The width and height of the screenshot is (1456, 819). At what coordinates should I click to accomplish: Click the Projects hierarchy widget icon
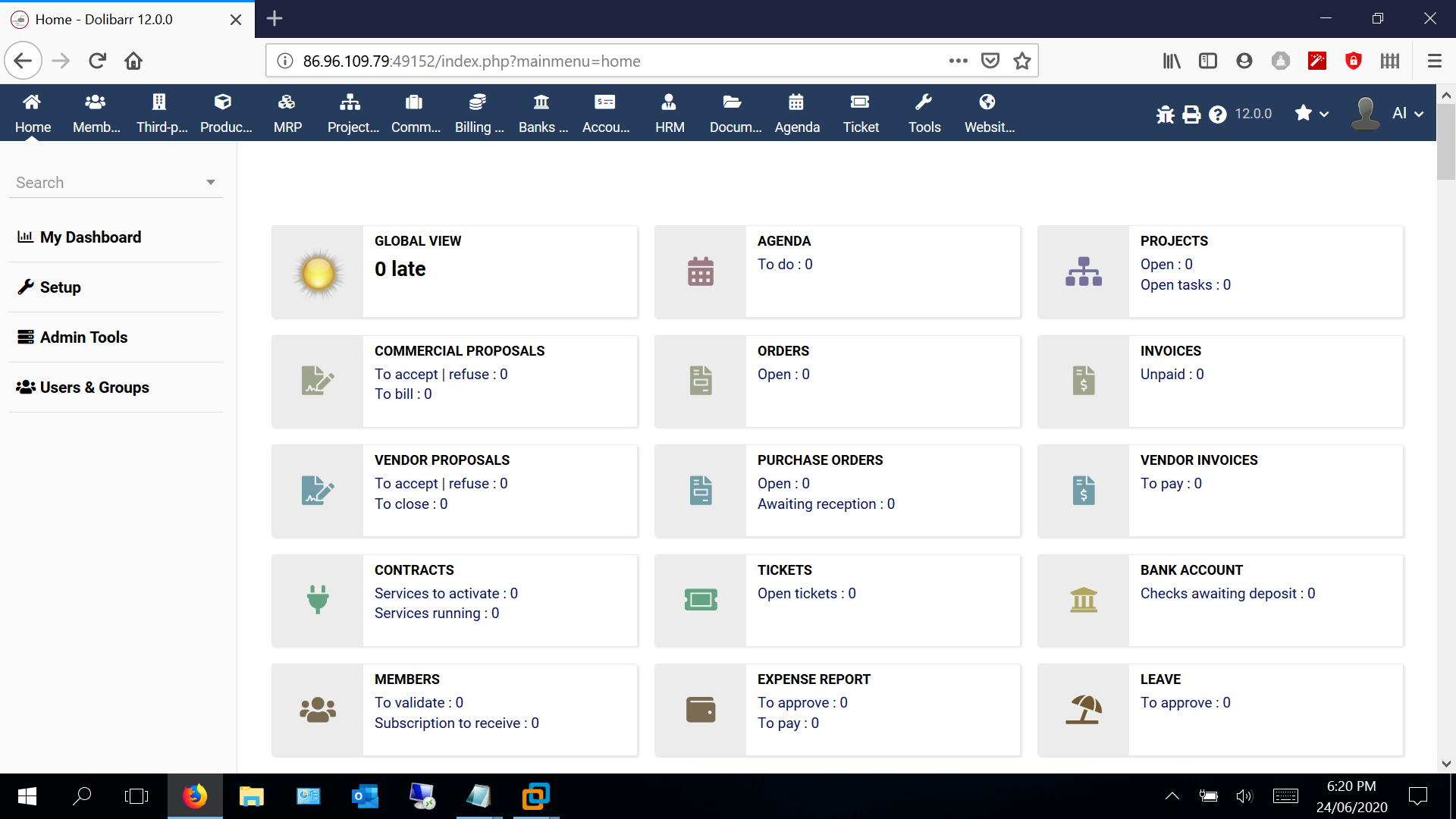tap(1084, 271)
